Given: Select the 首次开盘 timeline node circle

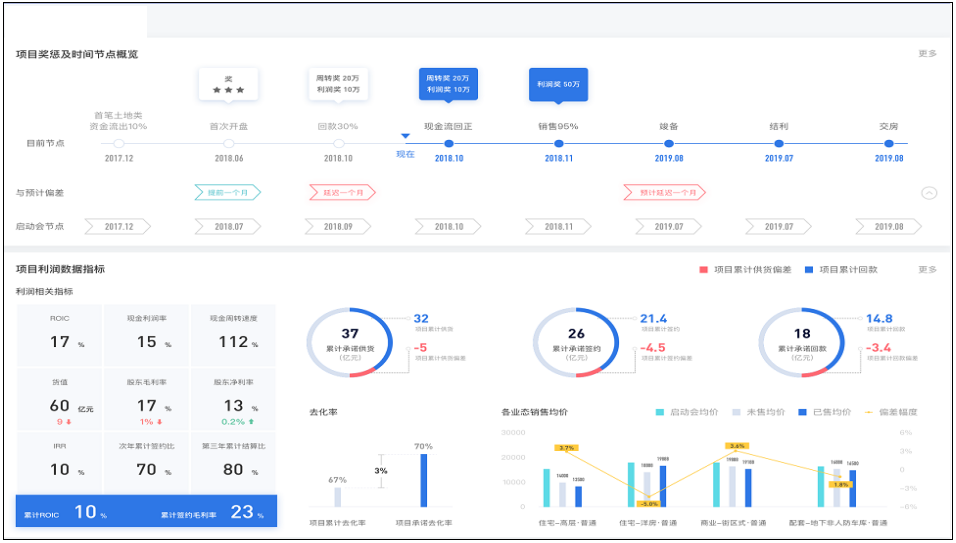Looking at the screenshot, I should (x=229, y=144).
